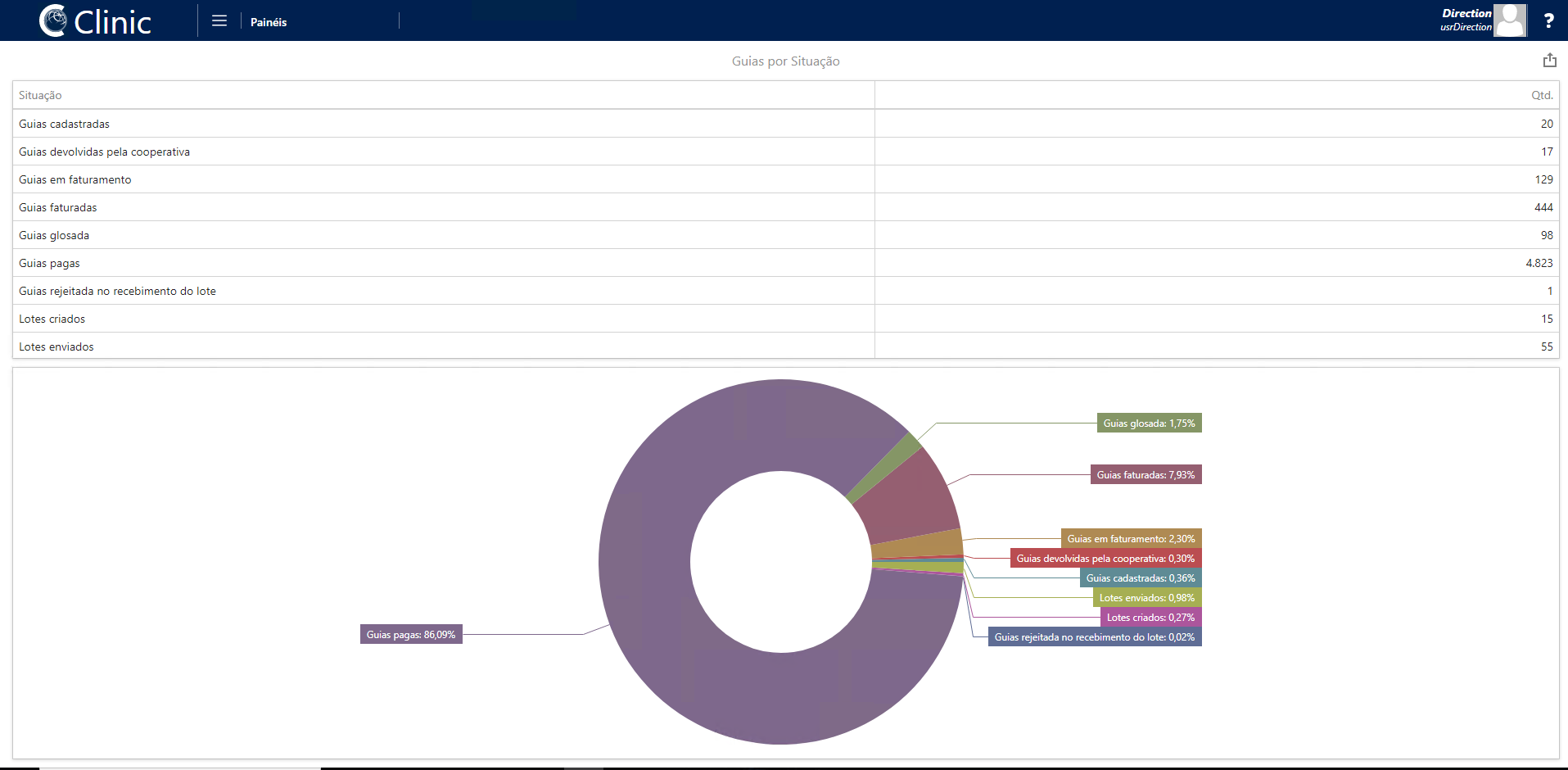The height and width of the screenshot is (770, 1568).
Task: Open the help question mark icon
Action: [1548, 21]
